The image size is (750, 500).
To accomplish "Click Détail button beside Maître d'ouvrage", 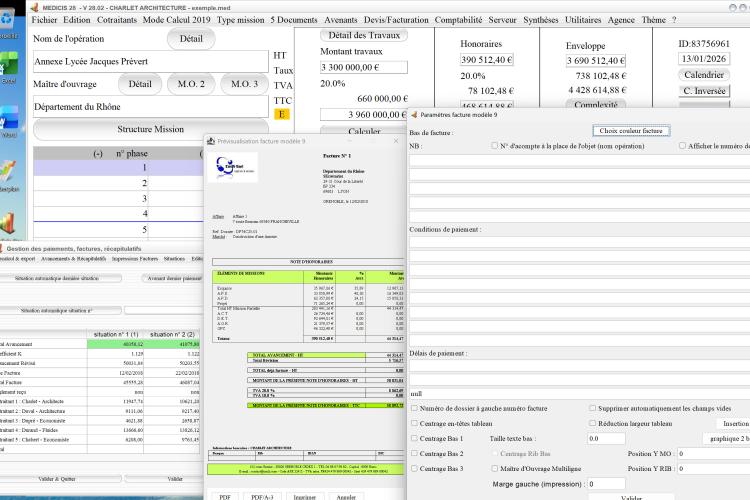I will [140, 84].
